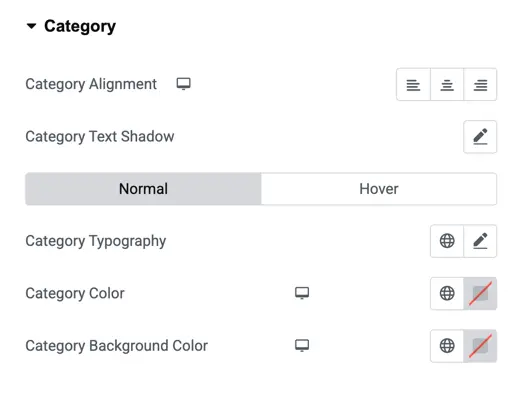
Task: Align category text left
Action: 413,84
